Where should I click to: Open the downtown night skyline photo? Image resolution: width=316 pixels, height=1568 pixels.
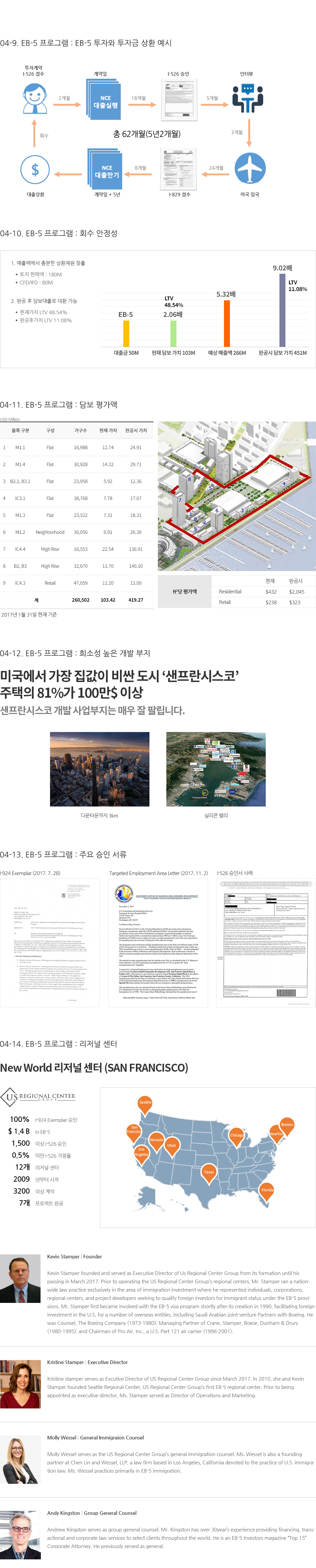(99, 769)
